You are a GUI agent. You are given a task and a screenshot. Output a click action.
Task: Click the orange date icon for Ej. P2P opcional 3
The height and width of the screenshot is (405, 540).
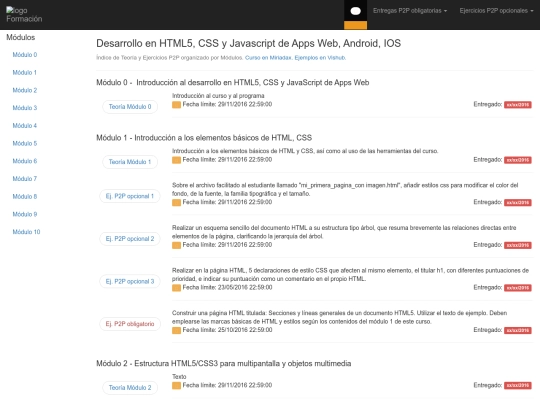[x=176, y=288]
